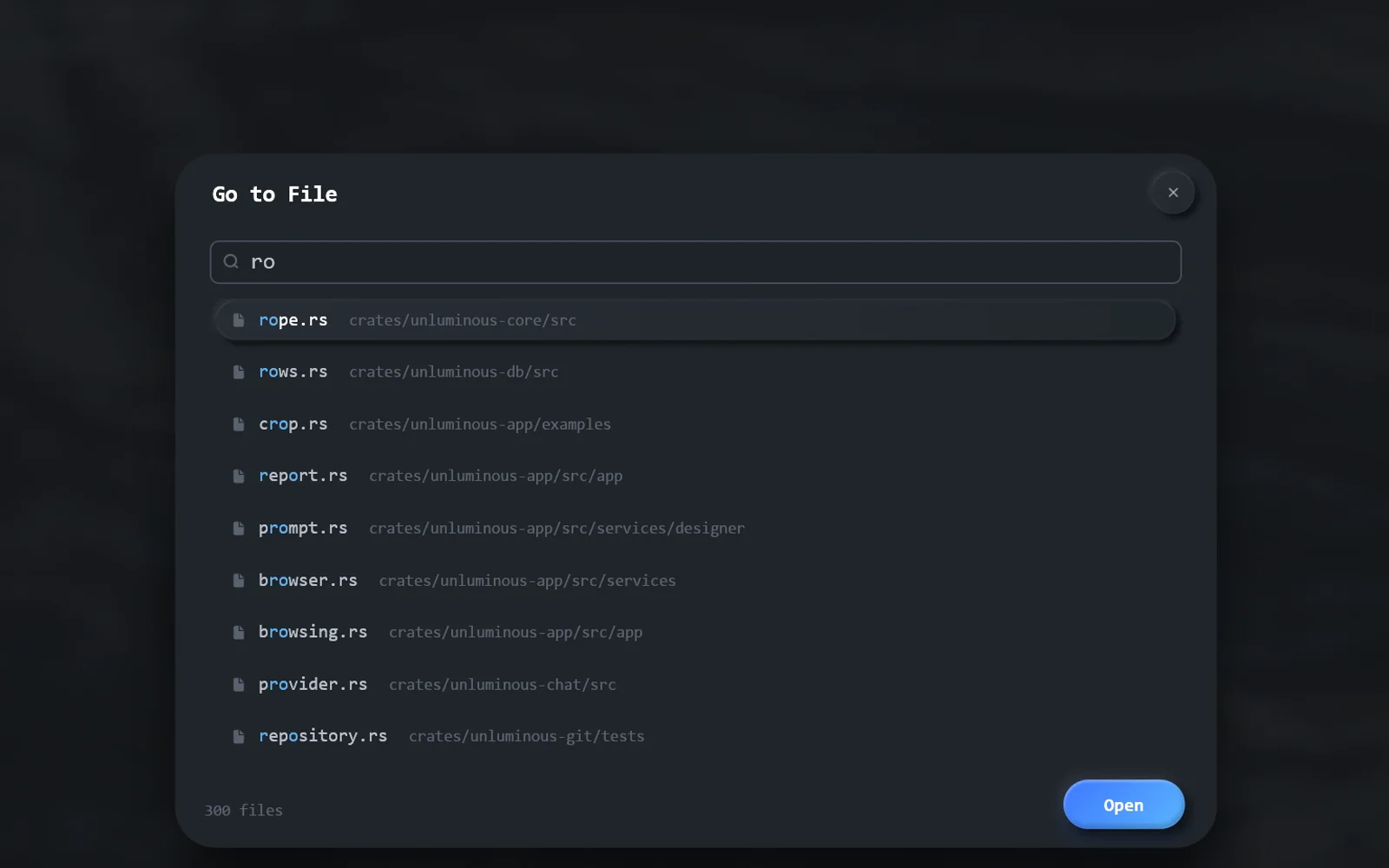Close the Go to File dialog
This screenshot has width=1389, height=868.
click(1173, 193)
